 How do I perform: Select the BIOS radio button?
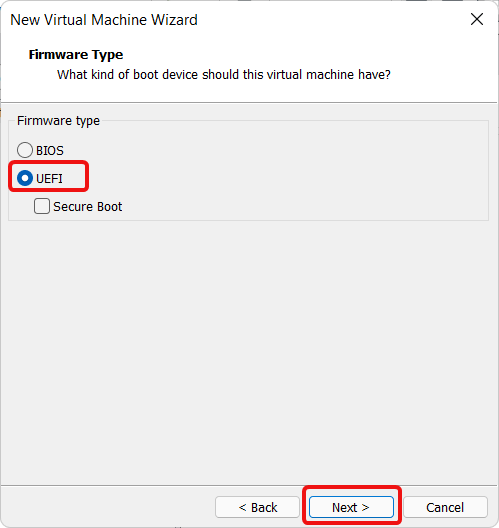click(25, 150)
